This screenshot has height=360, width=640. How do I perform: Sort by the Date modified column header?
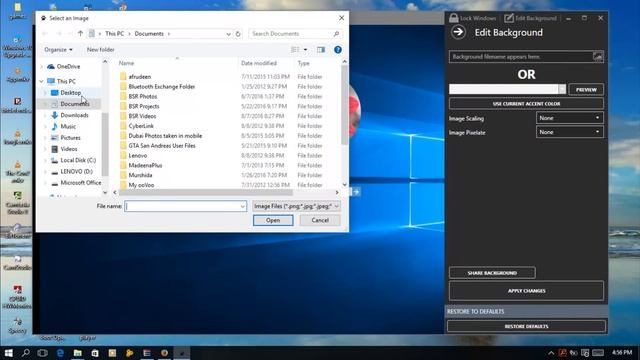[259, 63]
